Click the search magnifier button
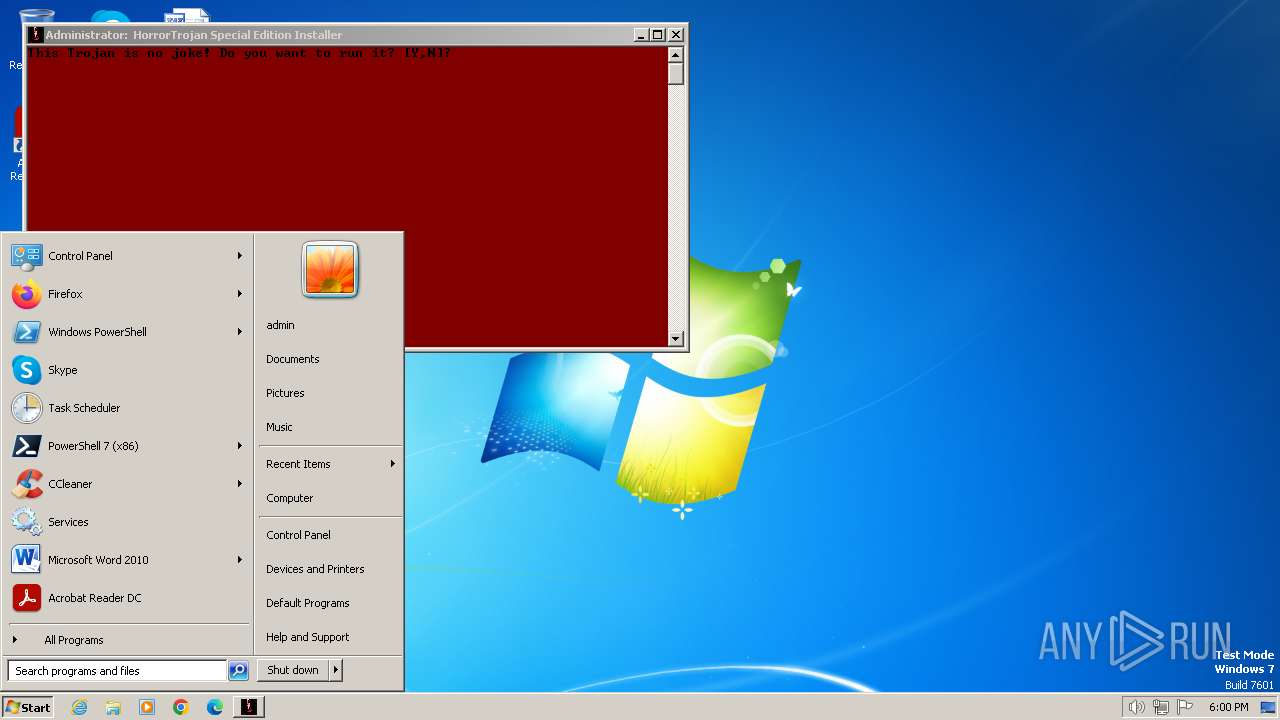Viewport: 1280px width, 720px height. tap(238, 671)
